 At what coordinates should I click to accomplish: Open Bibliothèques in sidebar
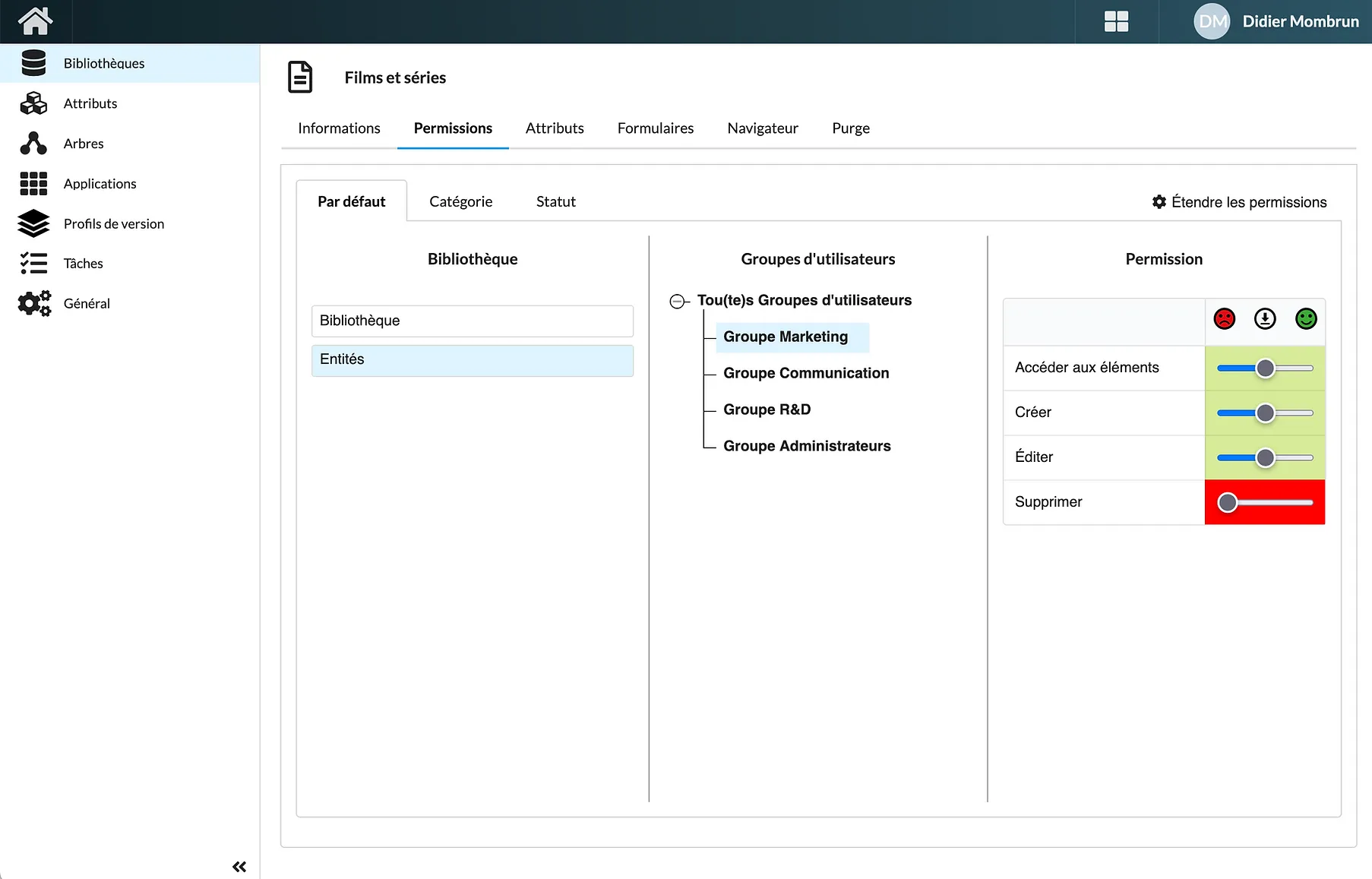point(130,63)
